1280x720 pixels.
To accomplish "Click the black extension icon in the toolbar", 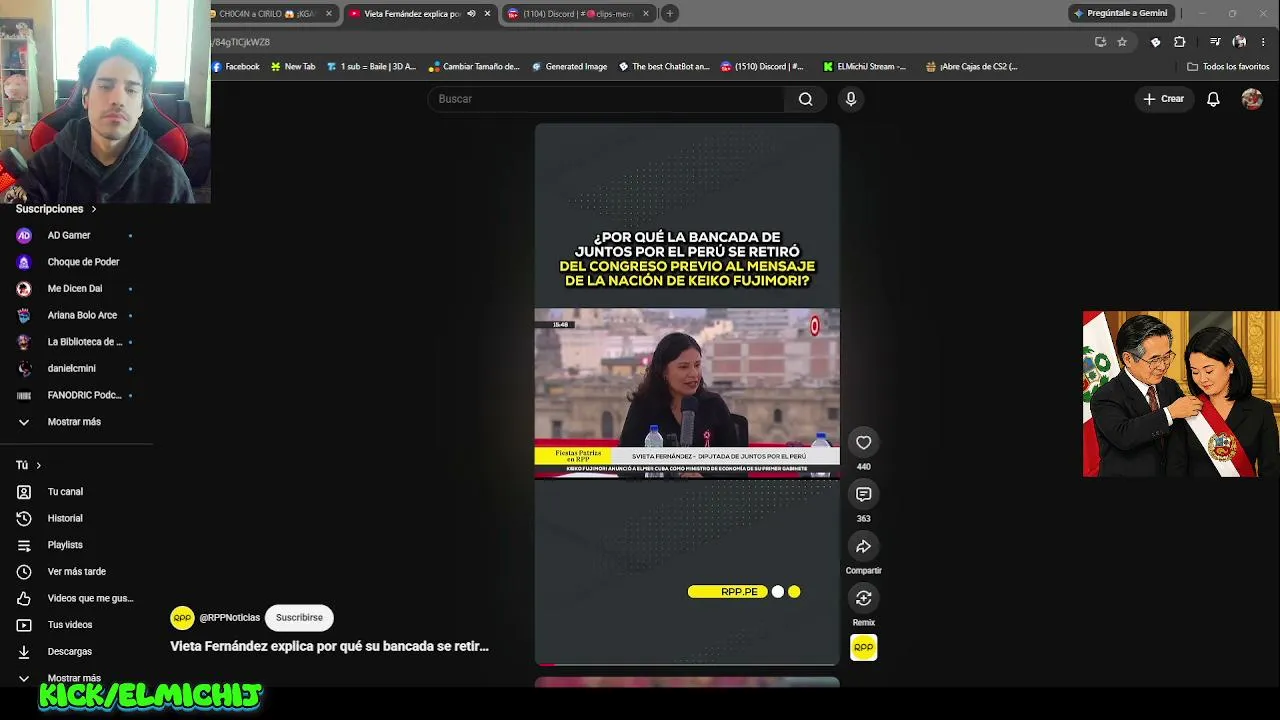I will click(1156, 42).
